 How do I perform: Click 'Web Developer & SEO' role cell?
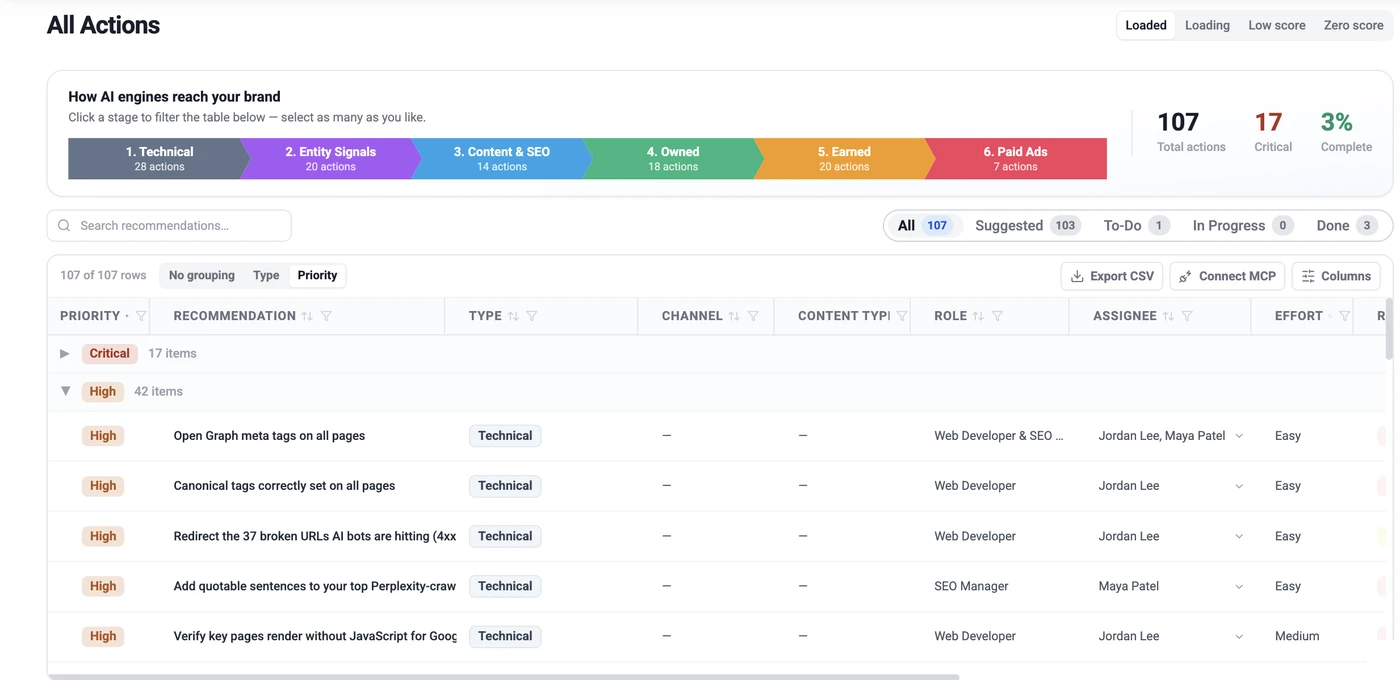(999, 436)
